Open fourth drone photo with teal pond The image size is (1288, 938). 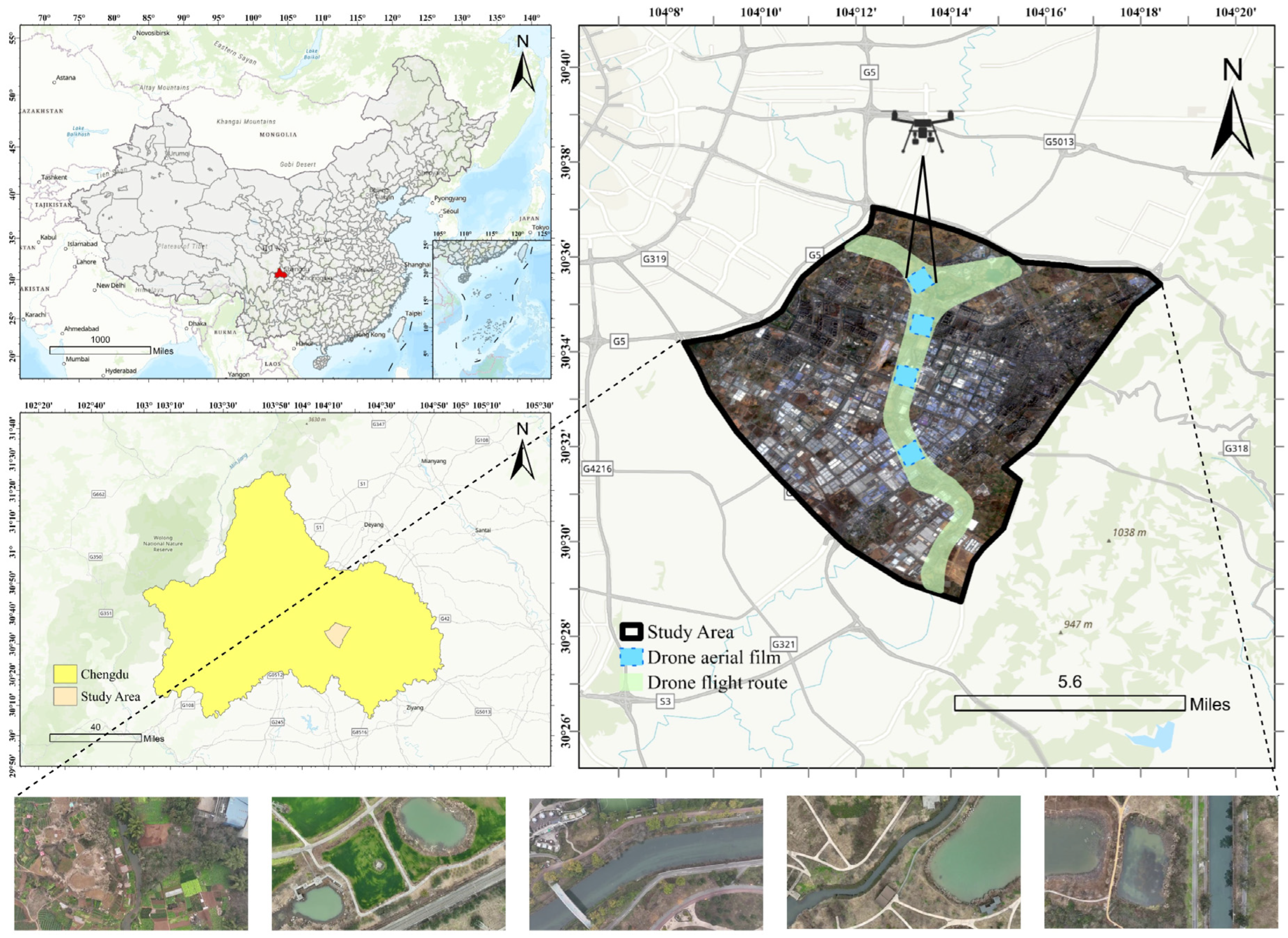tap(904, 863)
